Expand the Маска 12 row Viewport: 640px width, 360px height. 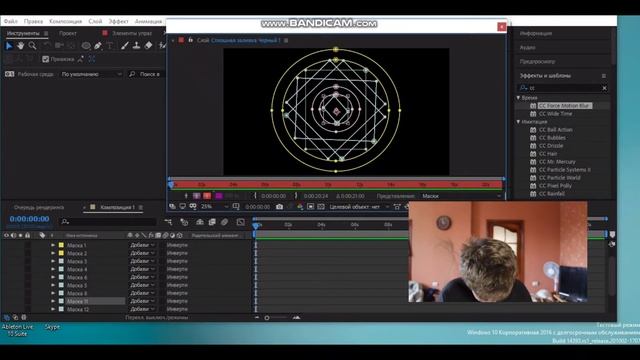click(x=53, y=309)
